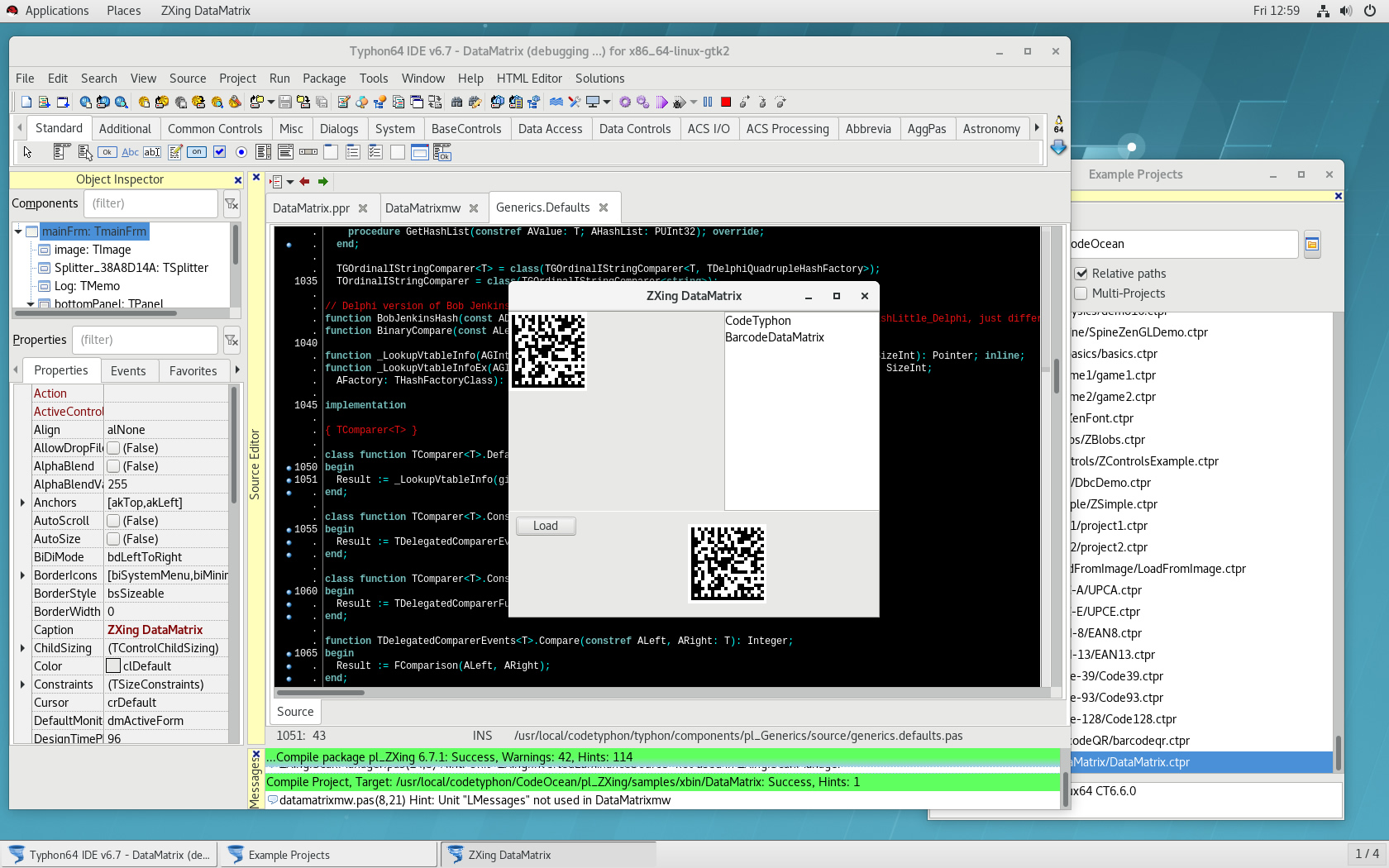The width and height of the screenshot is (1389, 868).
Task: Expand the Anchors property
Action: (22, 503)
